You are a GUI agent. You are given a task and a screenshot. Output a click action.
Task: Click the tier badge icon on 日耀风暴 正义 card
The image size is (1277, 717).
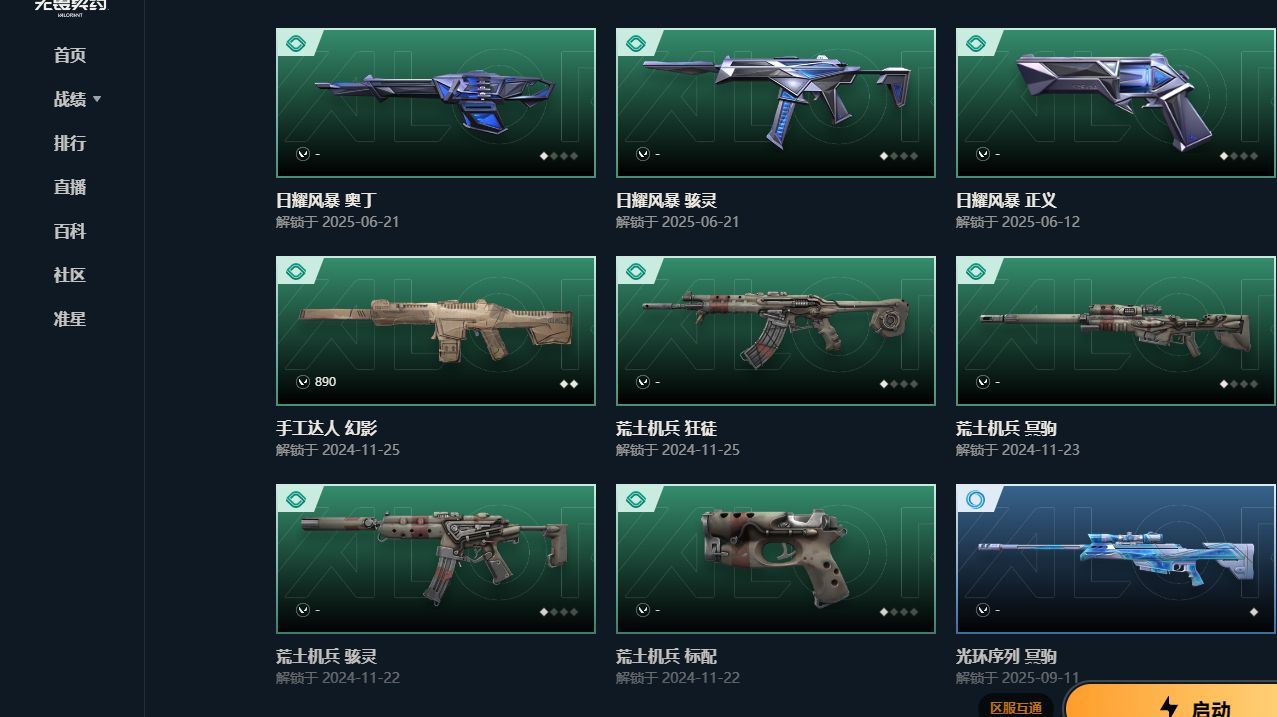975,44
